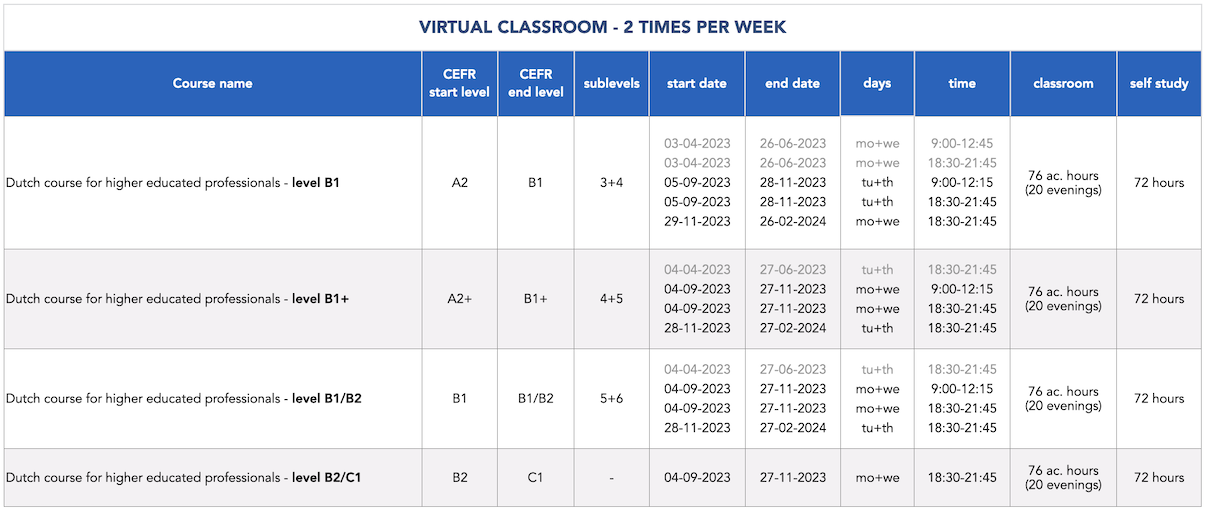Click the start date column header
Image resolution: width=1206 pixels, height=510 pixels.
click(697, 83)
